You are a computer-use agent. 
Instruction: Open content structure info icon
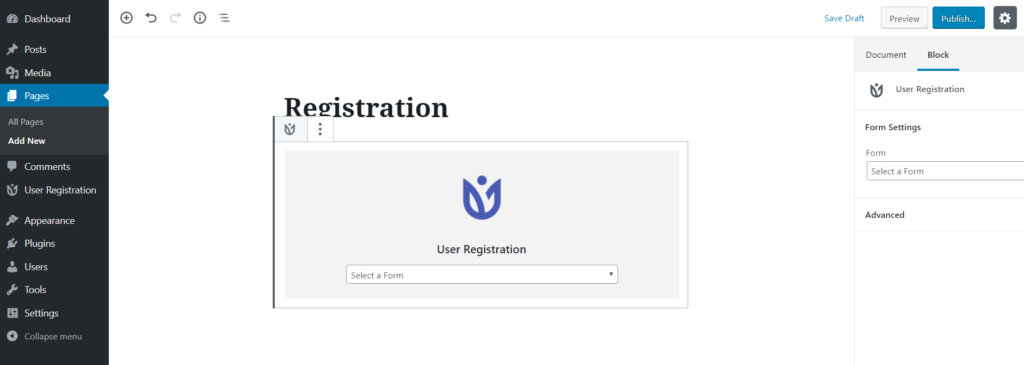(200, 18)
